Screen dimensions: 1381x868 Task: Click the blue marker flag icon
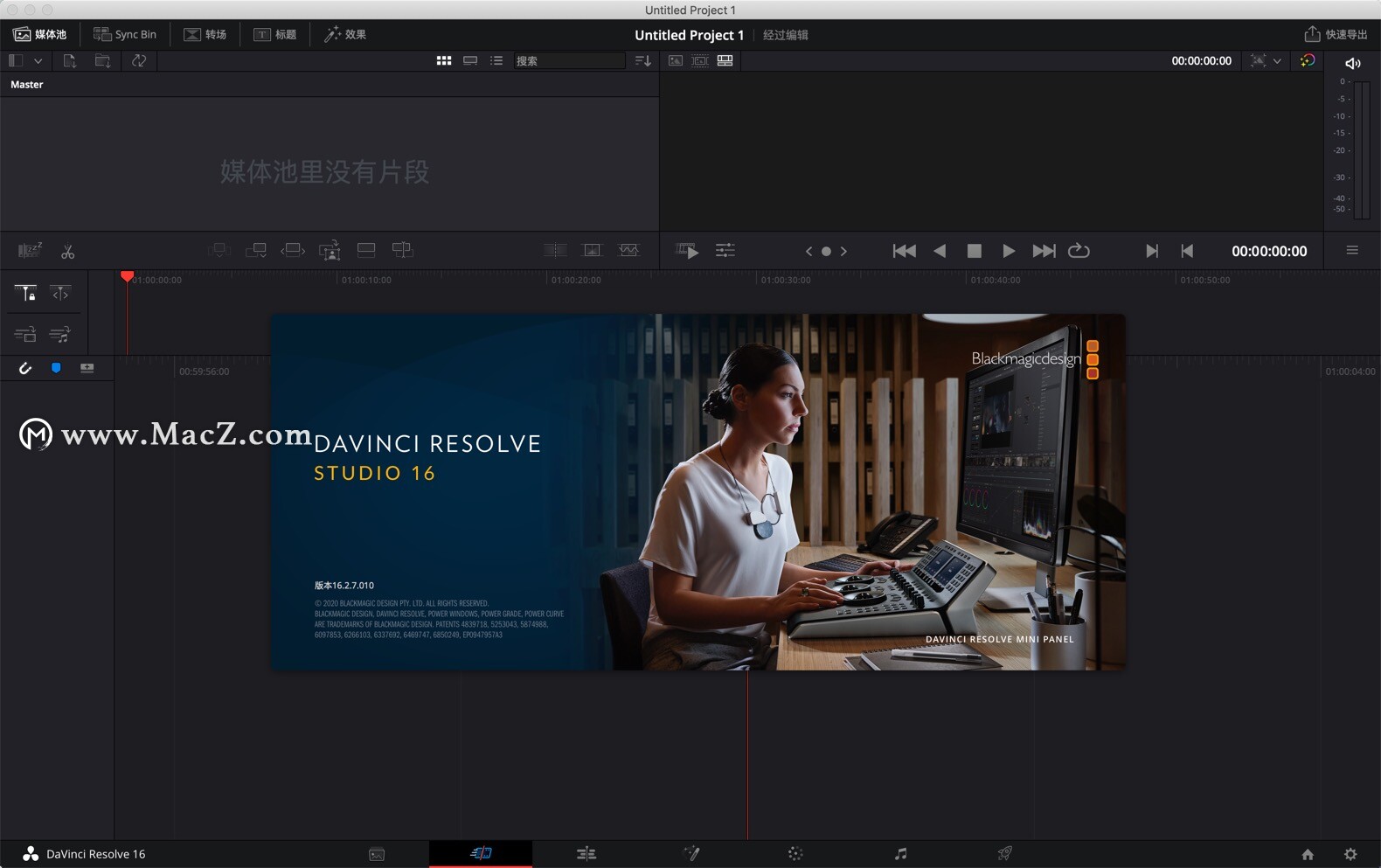click(x=56, y=368)
